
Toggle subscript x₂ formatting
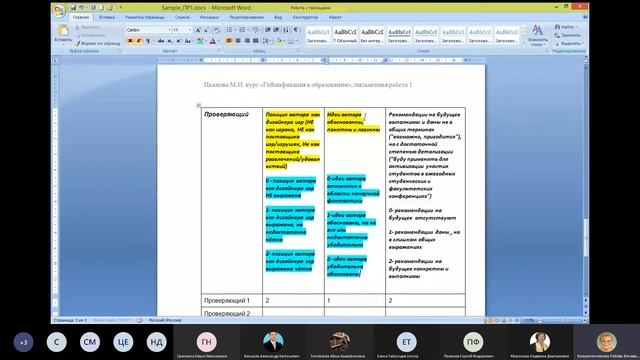(x=170, y=41)
